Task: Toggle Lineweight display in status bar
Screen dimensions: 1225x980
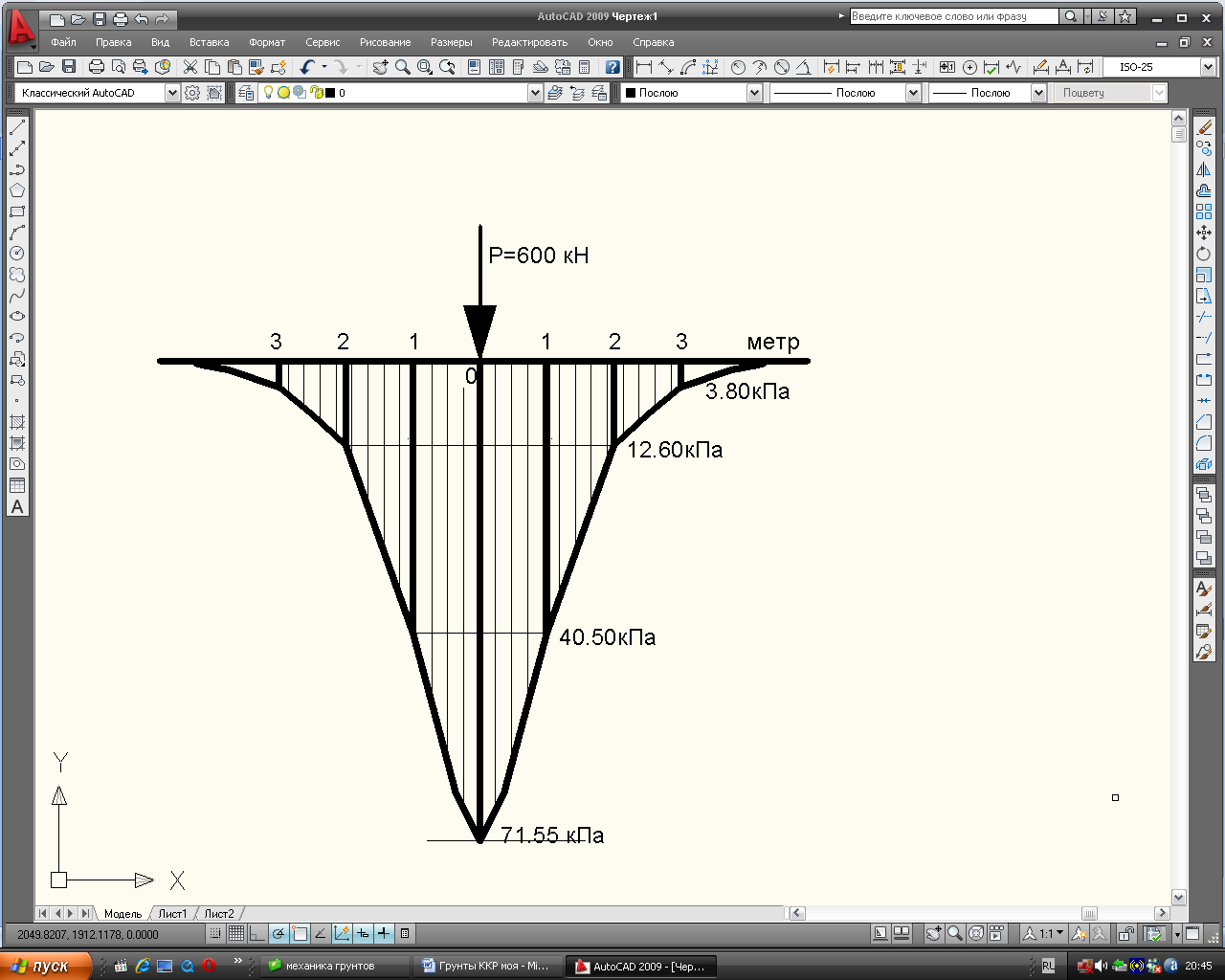Action: [384, 934]
